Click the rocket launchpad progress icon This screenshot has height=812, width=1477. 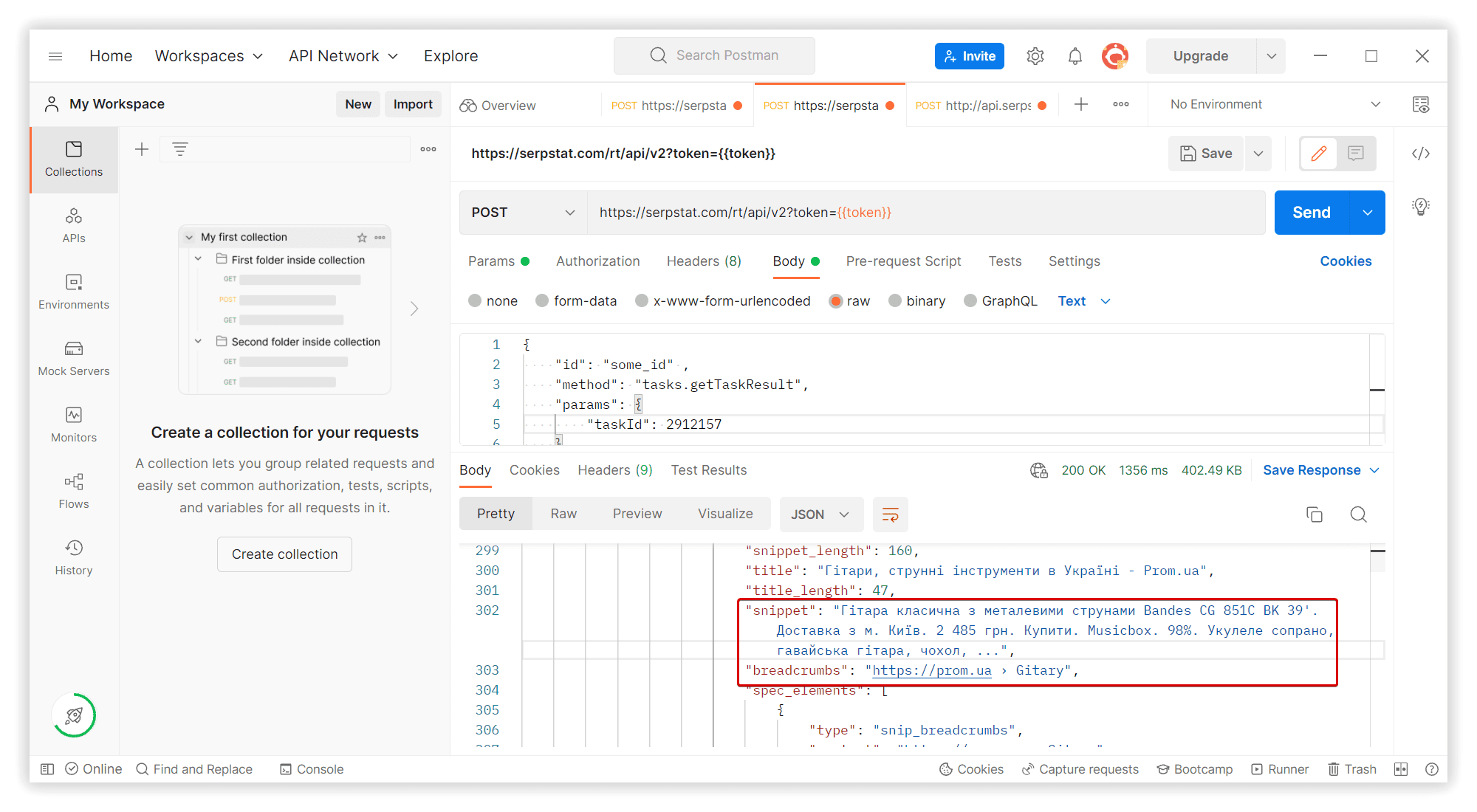click(74, 715)
